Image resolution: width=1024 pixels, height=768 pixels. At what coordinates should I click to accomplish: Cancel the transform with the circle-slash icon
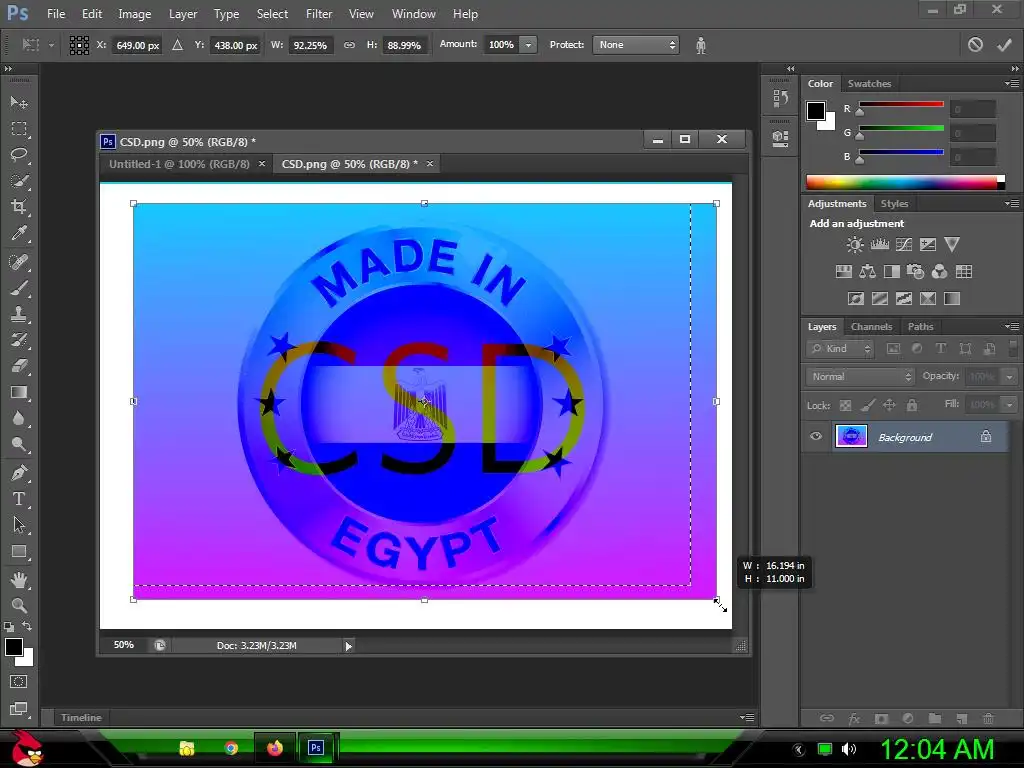[975, 45]
